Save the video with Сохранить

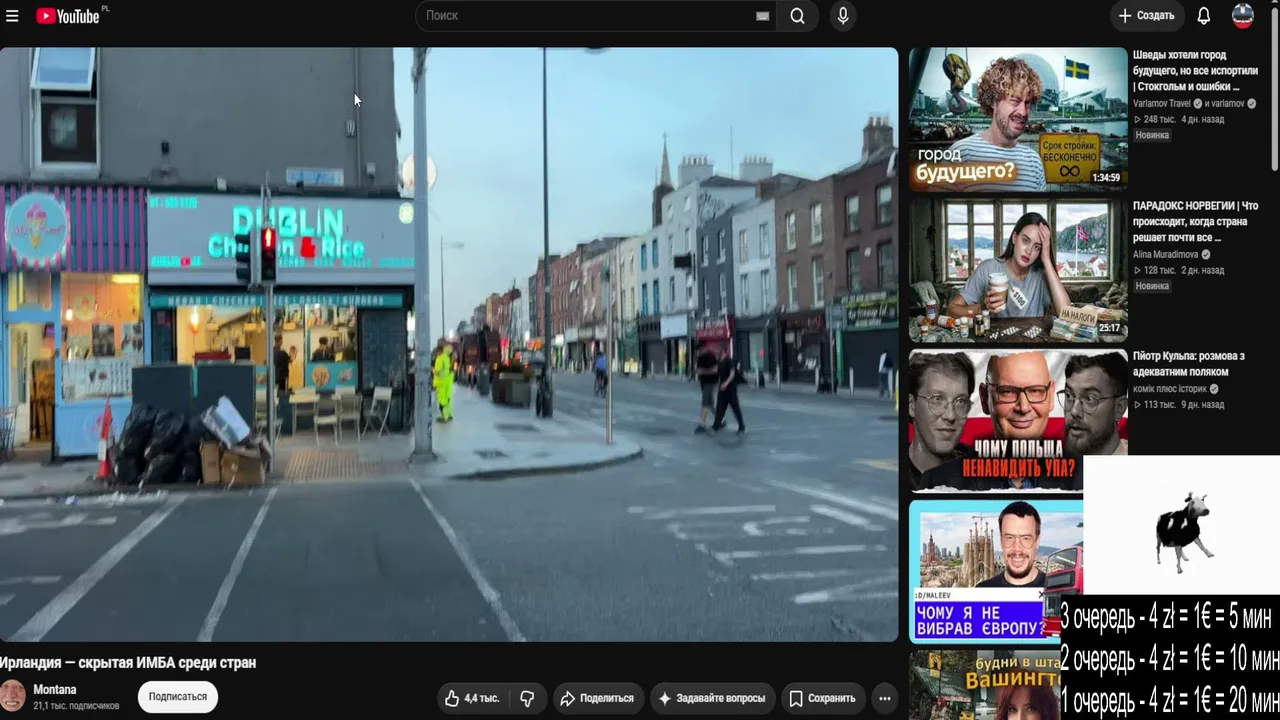click(x=822, y=698)
